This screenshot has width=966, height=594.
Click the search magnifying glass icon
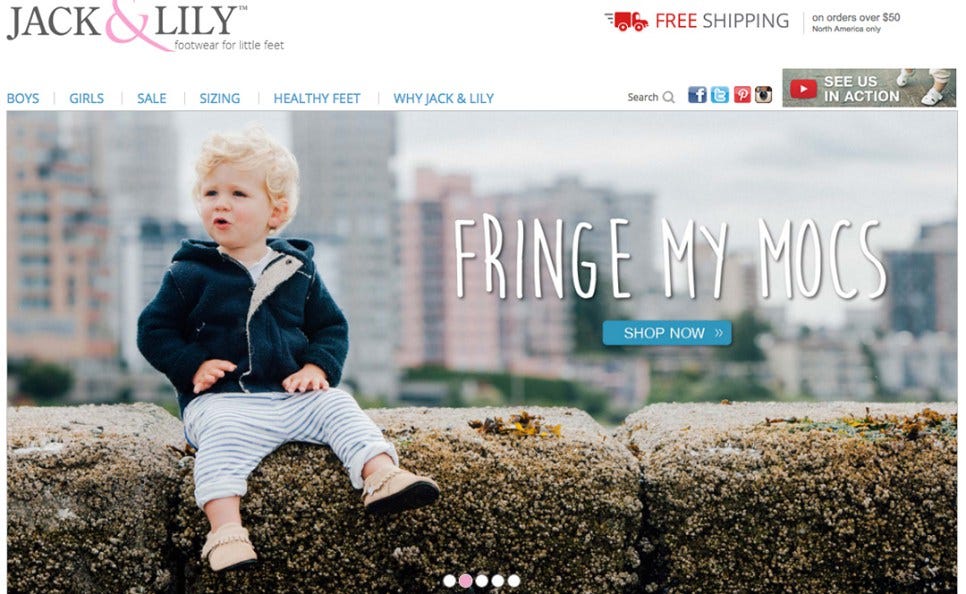(x=668, y=97)
